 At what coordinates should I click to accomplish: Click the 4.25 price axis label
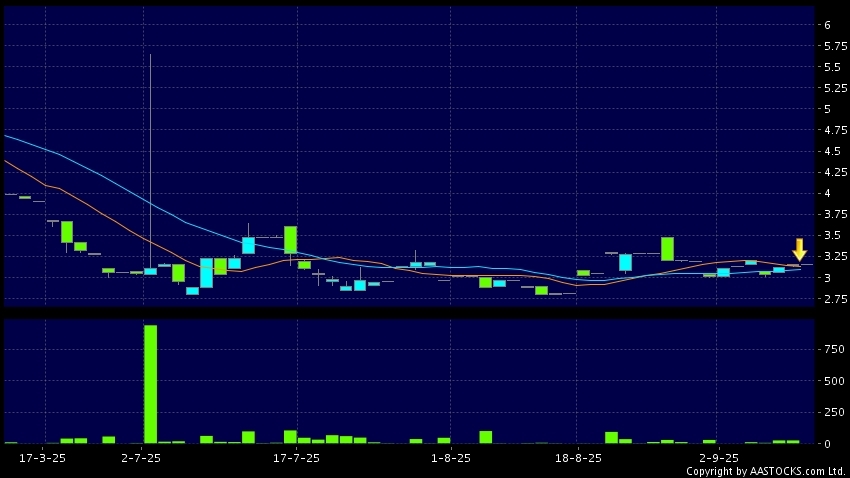click(835, 172)
